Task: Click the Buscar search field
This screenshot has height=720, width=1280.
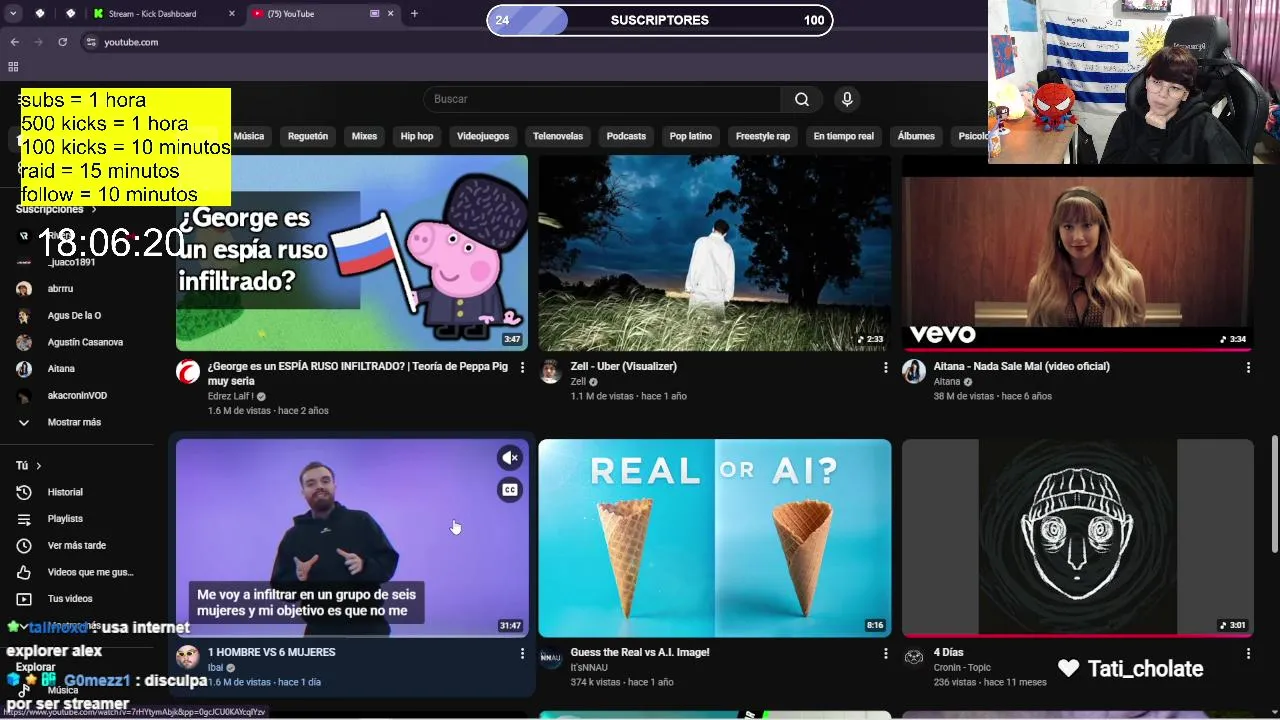Action: 603,99
